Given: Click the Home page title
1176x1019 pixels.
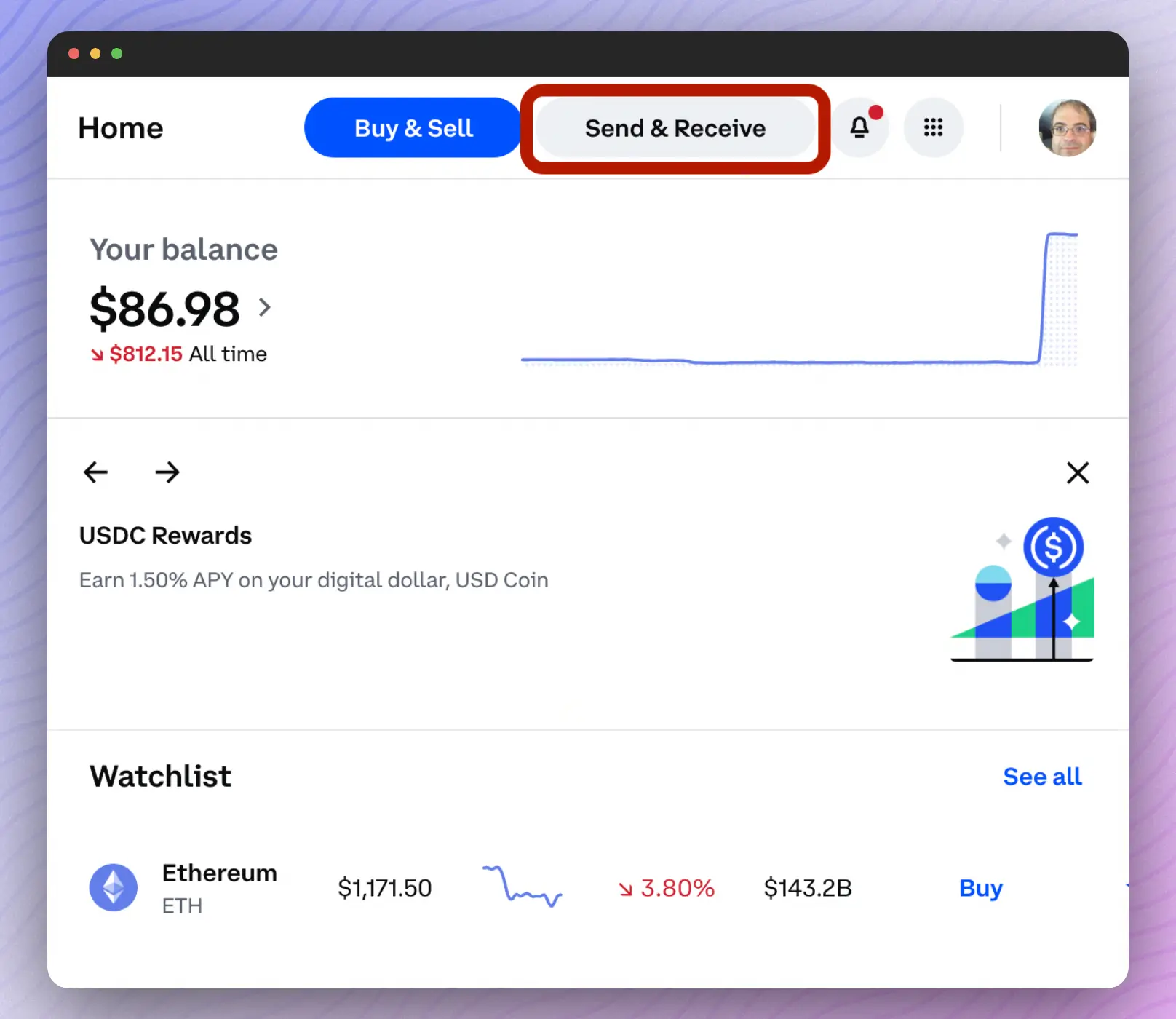Looking at the screenshot, I should [121, 128].
